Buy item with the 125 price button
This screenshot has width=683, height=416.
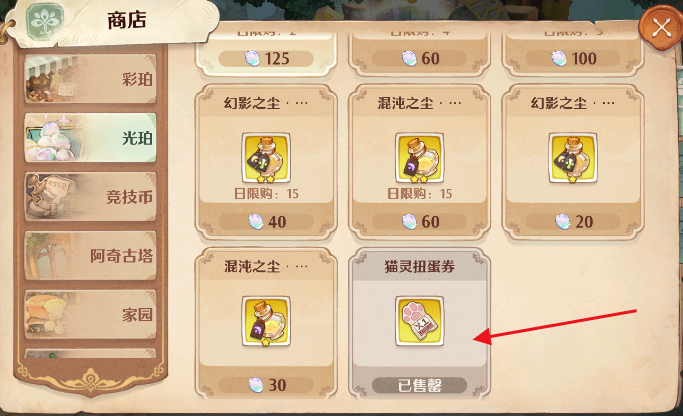(266, 58)
